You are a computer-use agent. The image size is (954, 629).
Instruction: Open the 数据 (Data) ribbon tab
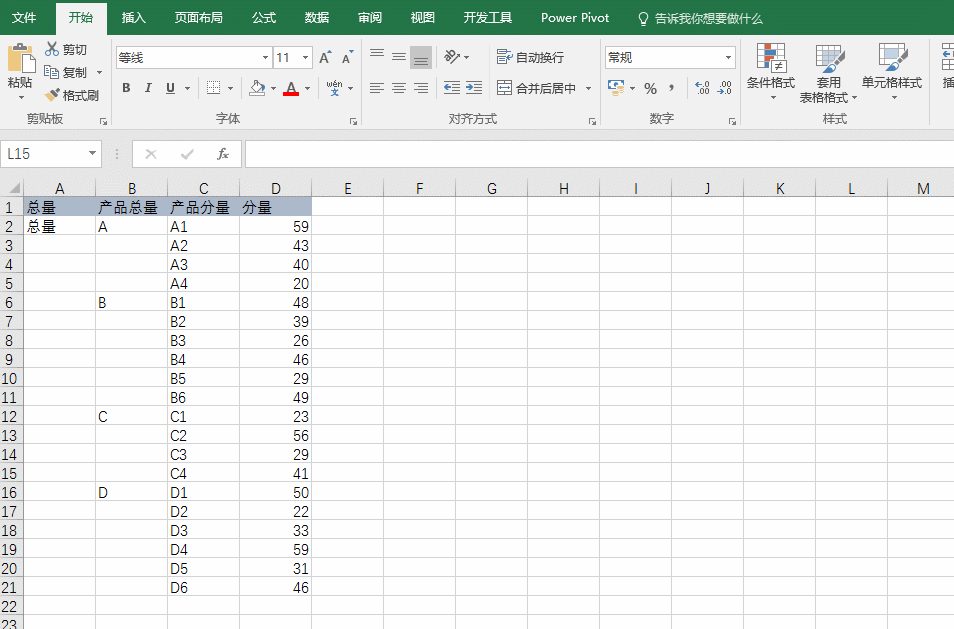pyautogui.click(x=317, y=18)
